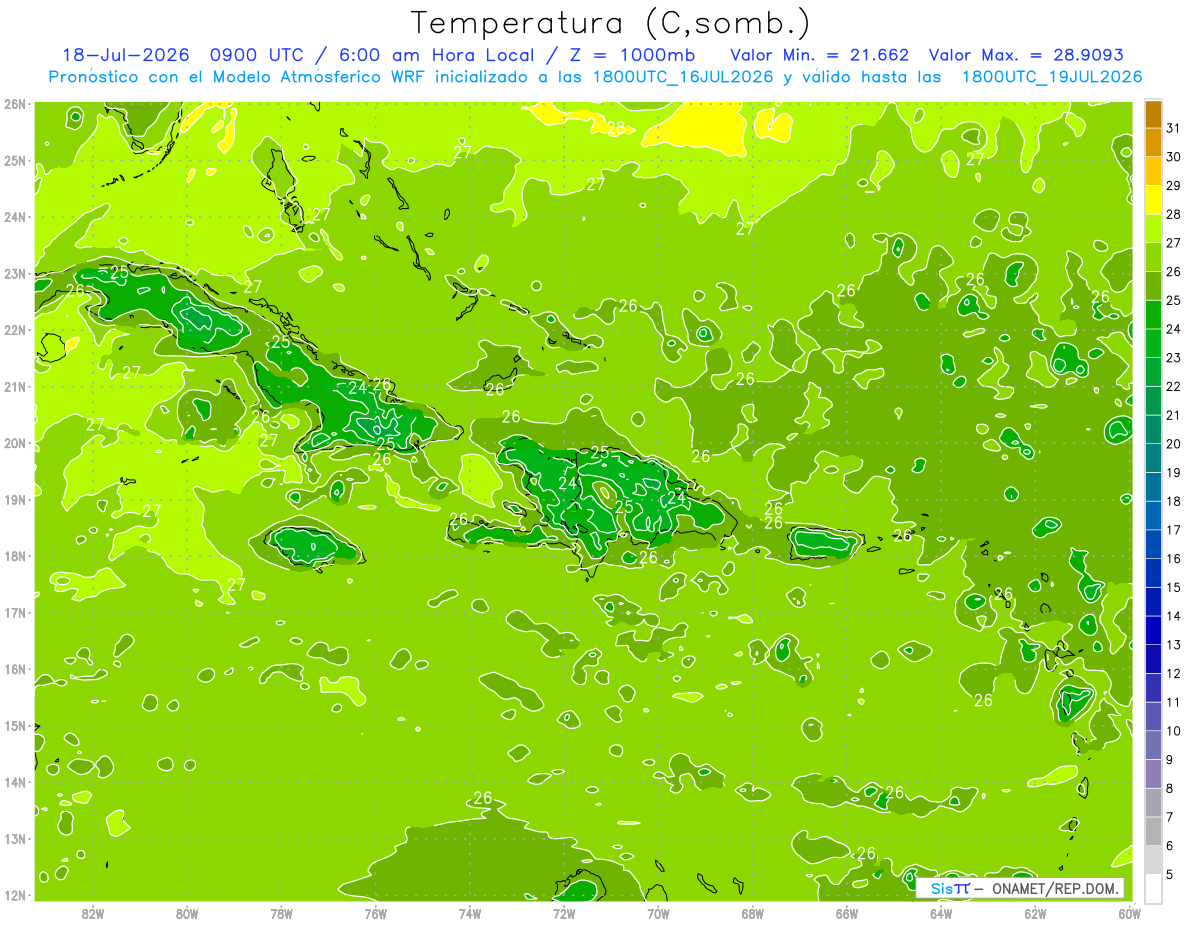This screenshot has height=927, width=1200.
Task: Pick the yellow legend swatch between 28 and 29
Action: coord(1153,200)
